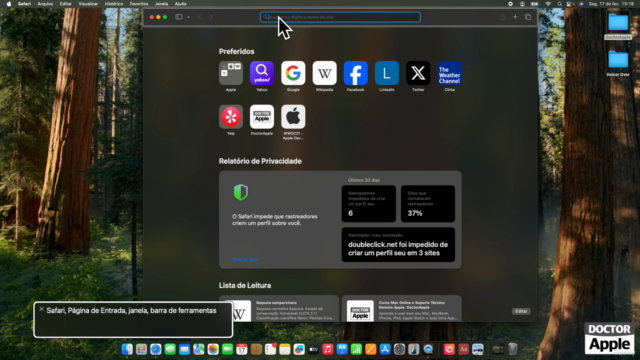The image size is (640, 360).
Task: Open FaceTime from the Dock
Action: click(x=227, y=349)
